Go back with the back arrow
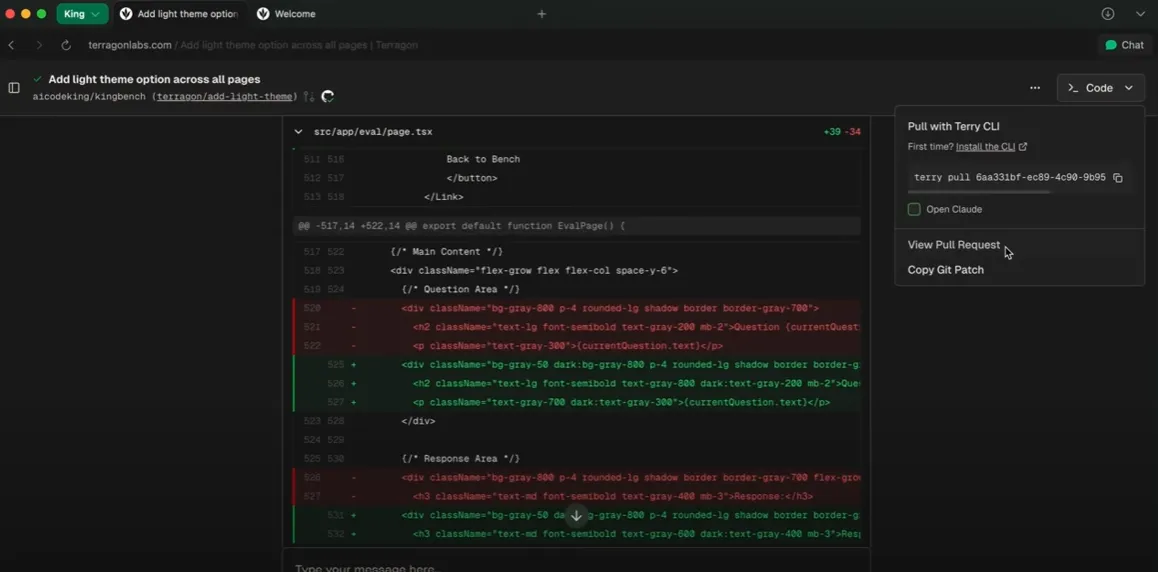Image resolution: width=1158 pixels, height=572 pixels. point(11,45)
